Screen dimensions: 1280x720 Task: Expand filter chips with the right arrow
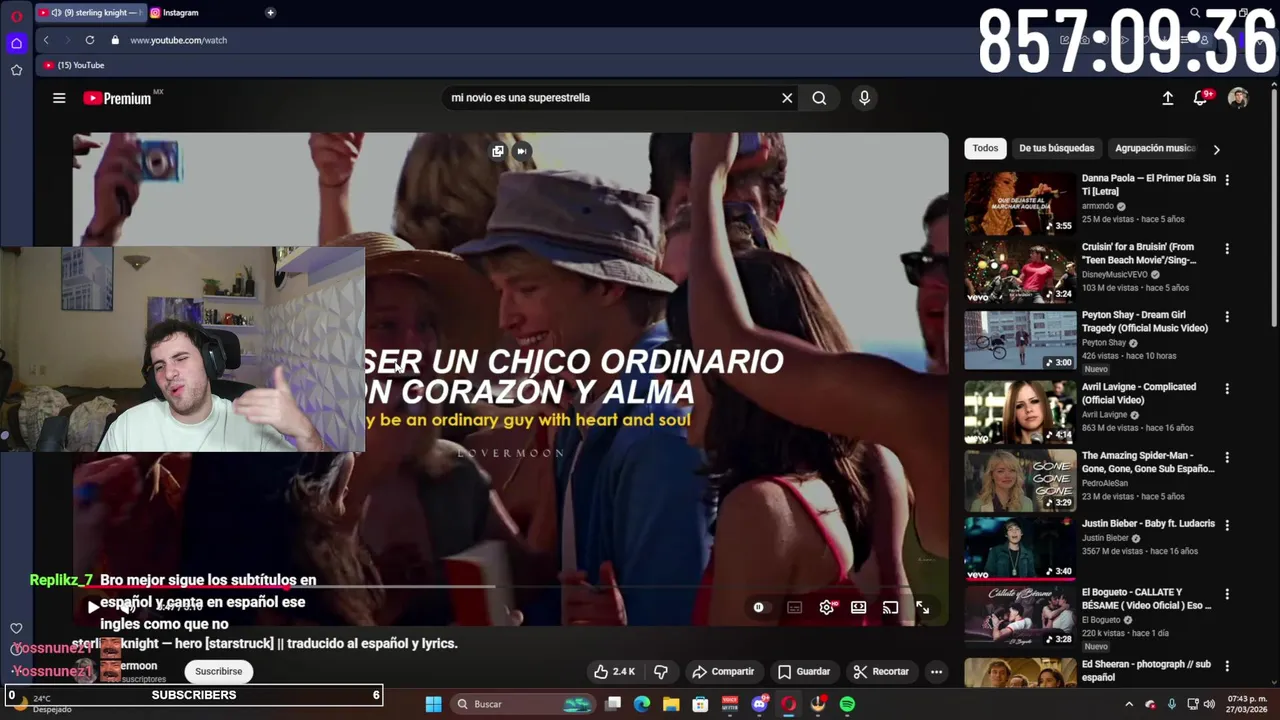coord(1216,149)
